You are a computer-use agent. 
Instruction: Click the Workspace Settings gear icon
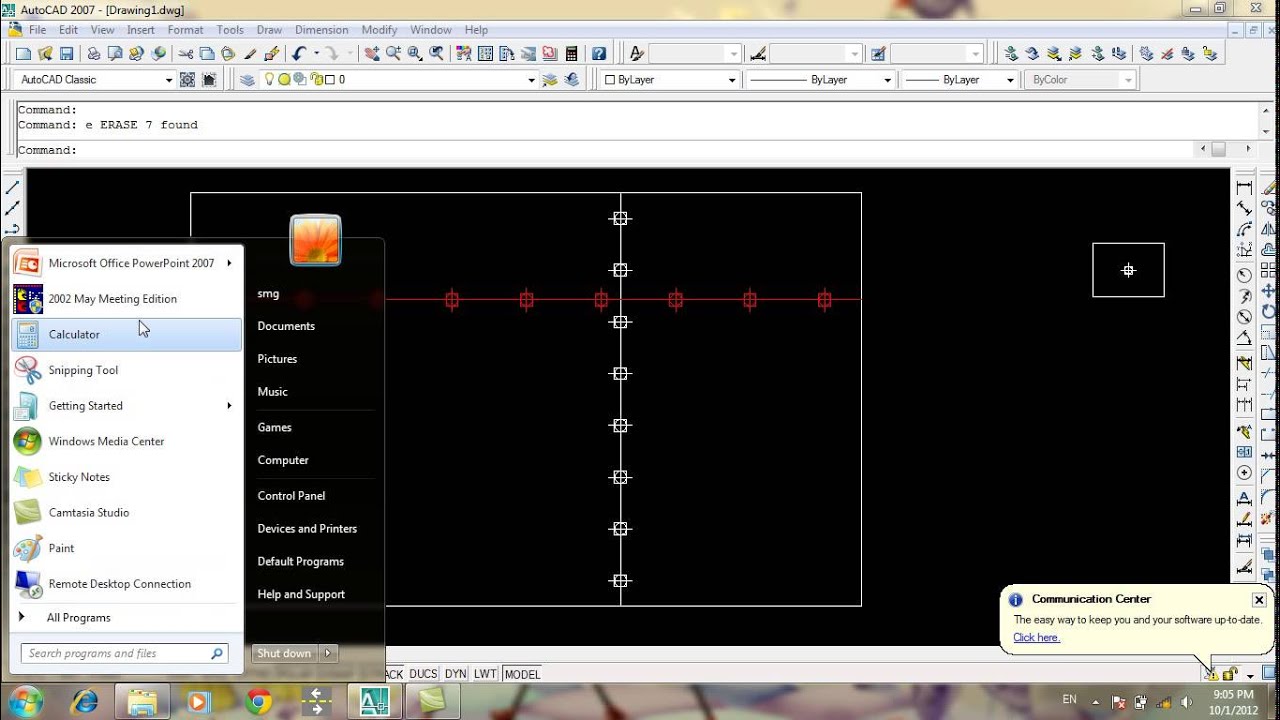tap(187, 80)
